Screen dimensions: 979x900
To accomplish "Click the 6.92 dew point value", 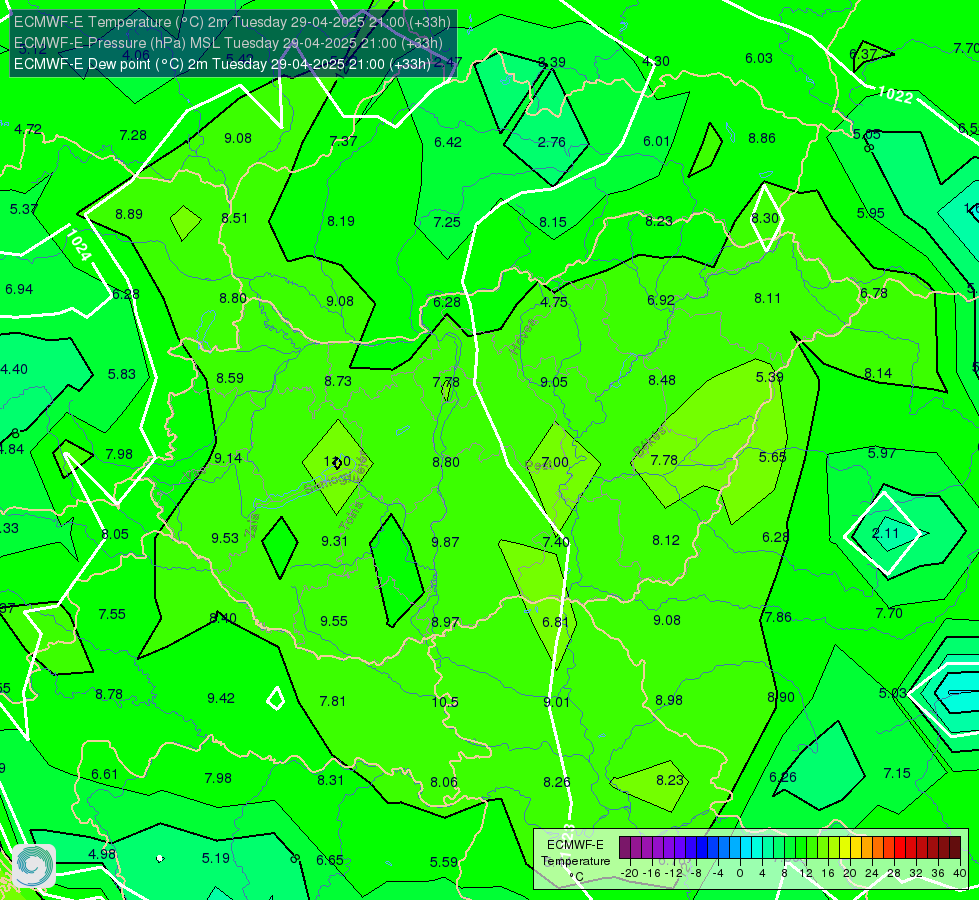I will [x=661, y=300].
